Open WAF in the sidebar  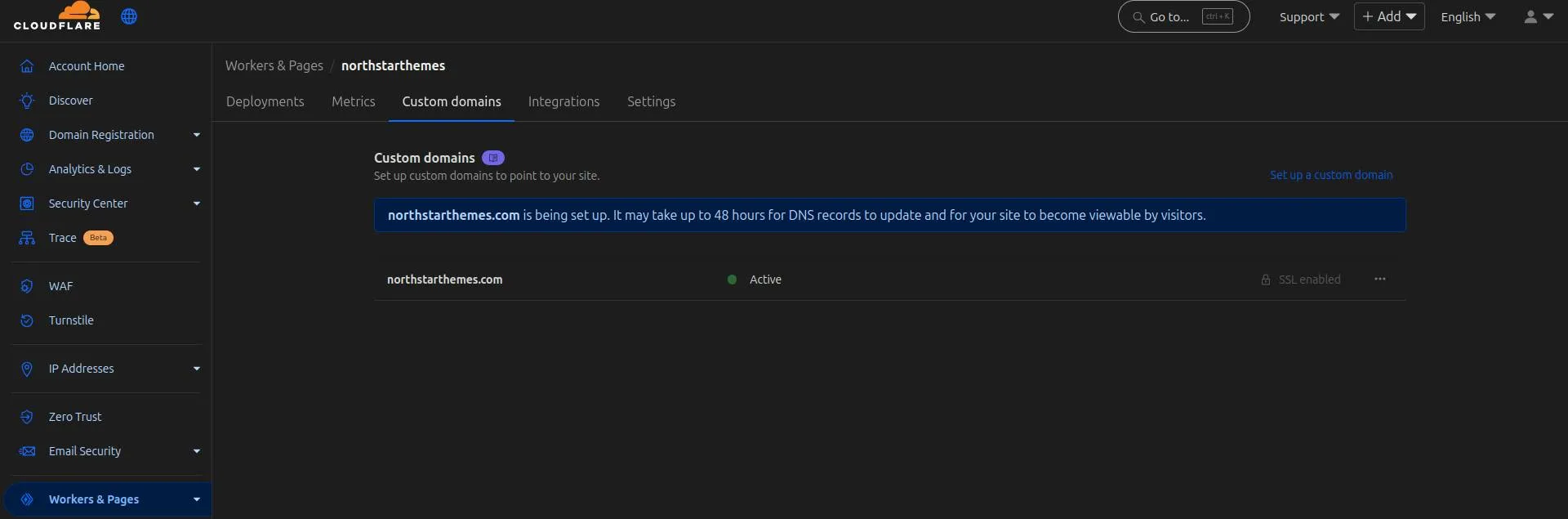click(x=60, y=286)
